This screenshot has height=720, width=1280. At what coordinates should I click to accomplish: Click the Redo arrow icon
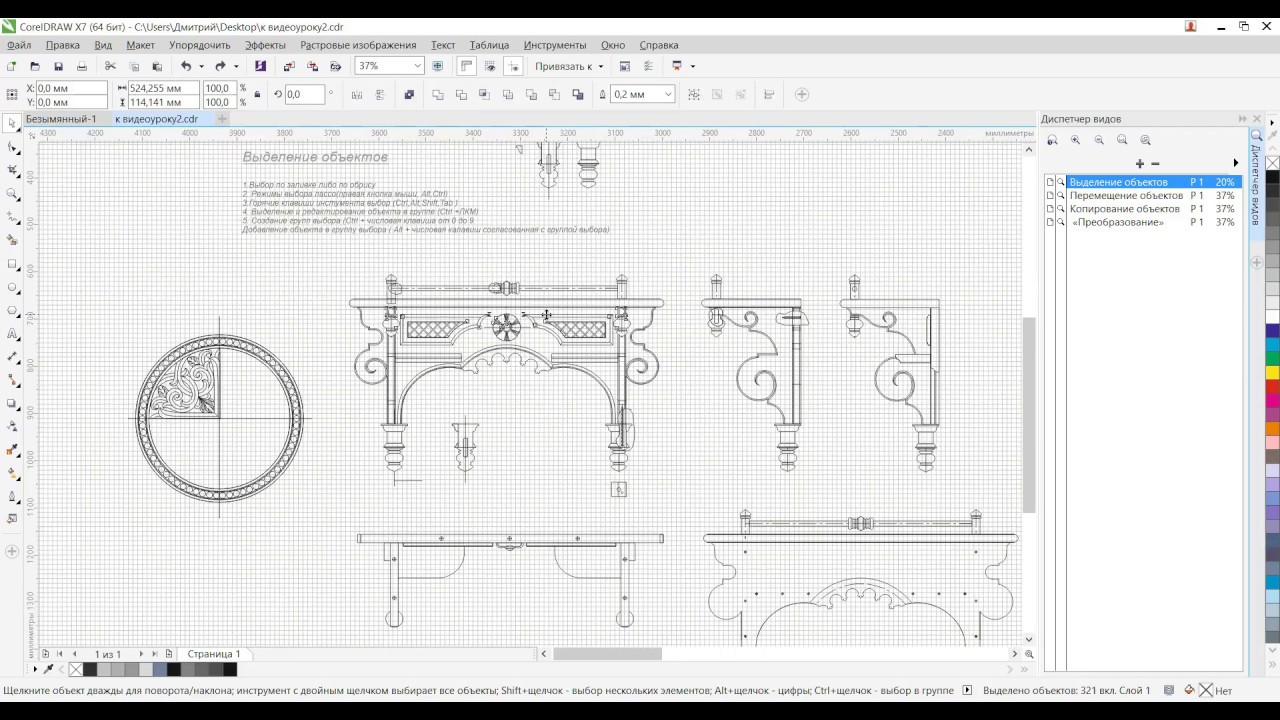point(220,66)
